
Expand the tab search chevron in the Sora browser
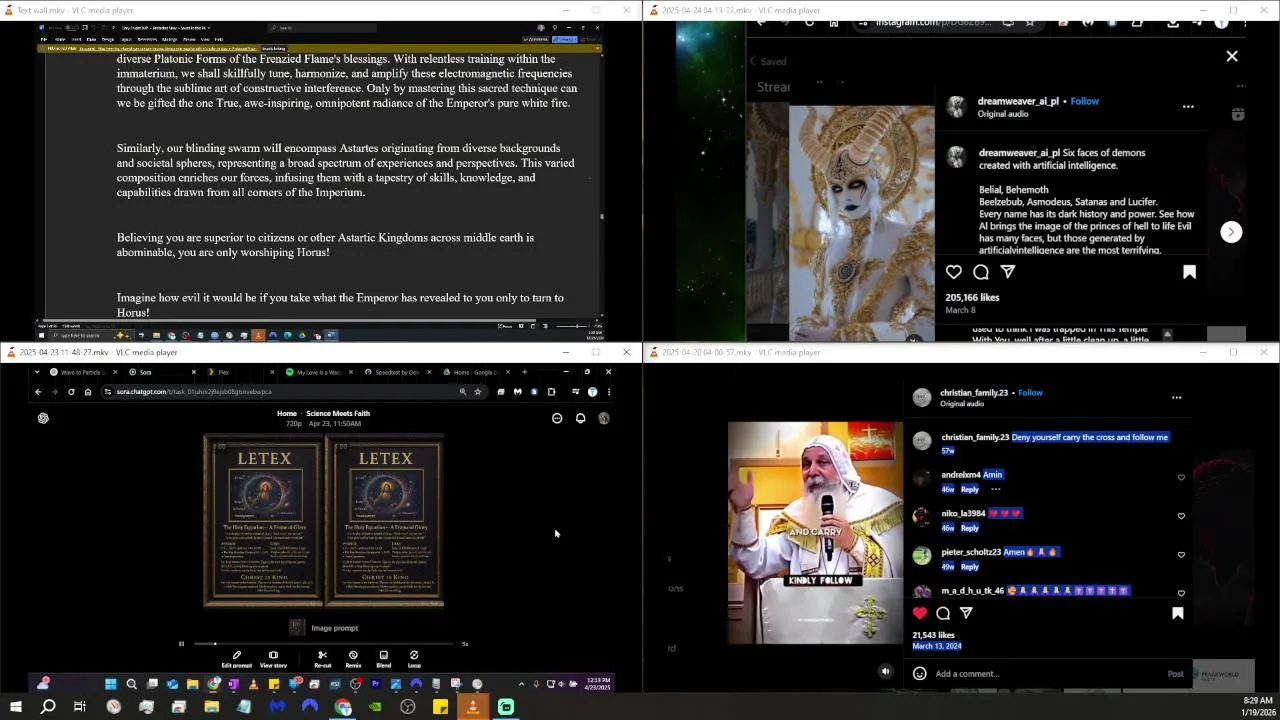[36, 372]
